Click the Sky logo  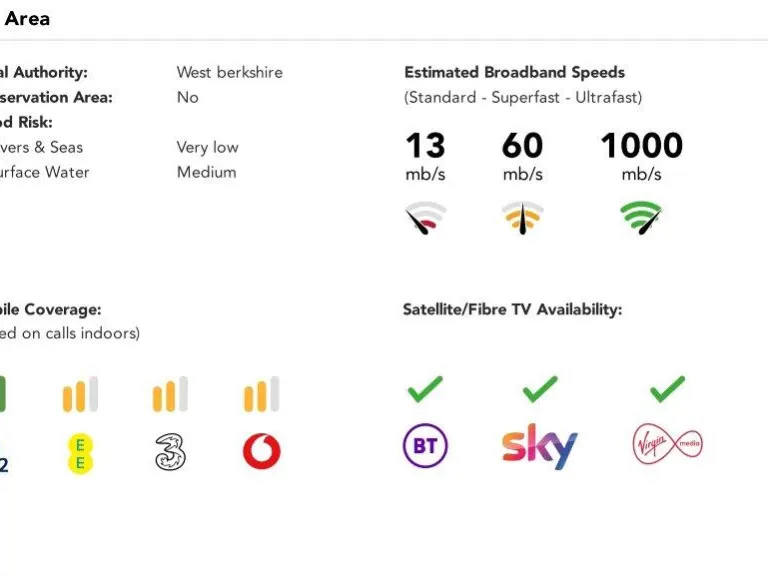[x=540, y=446]
